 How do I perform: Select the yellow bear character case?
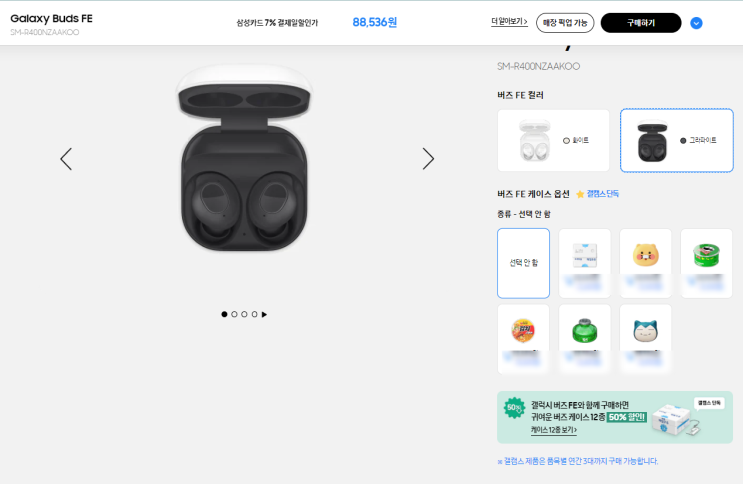[x=645, y=263]
